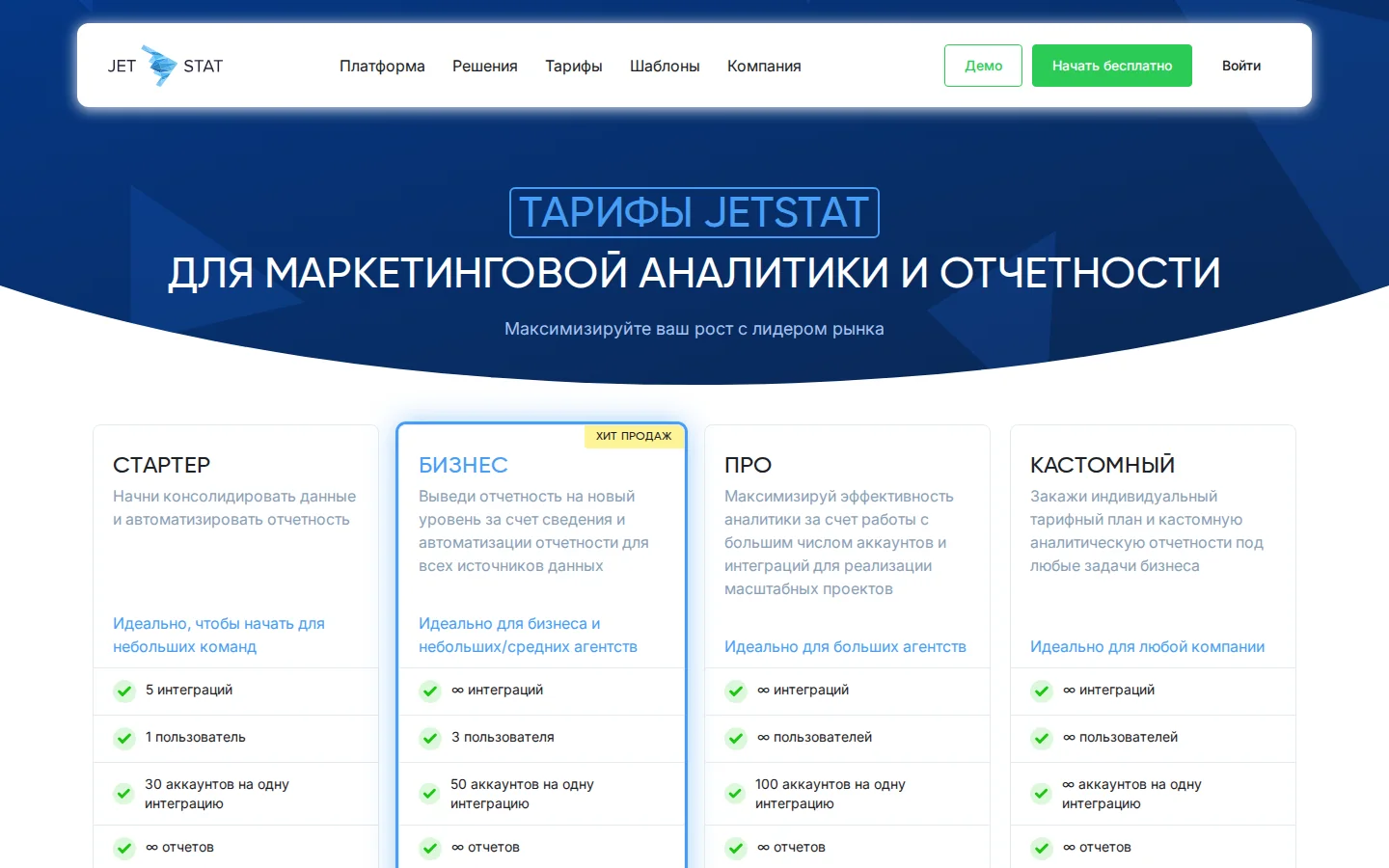Click the ХИТ ПРОДАЖ badge

(x=634, y=436)
